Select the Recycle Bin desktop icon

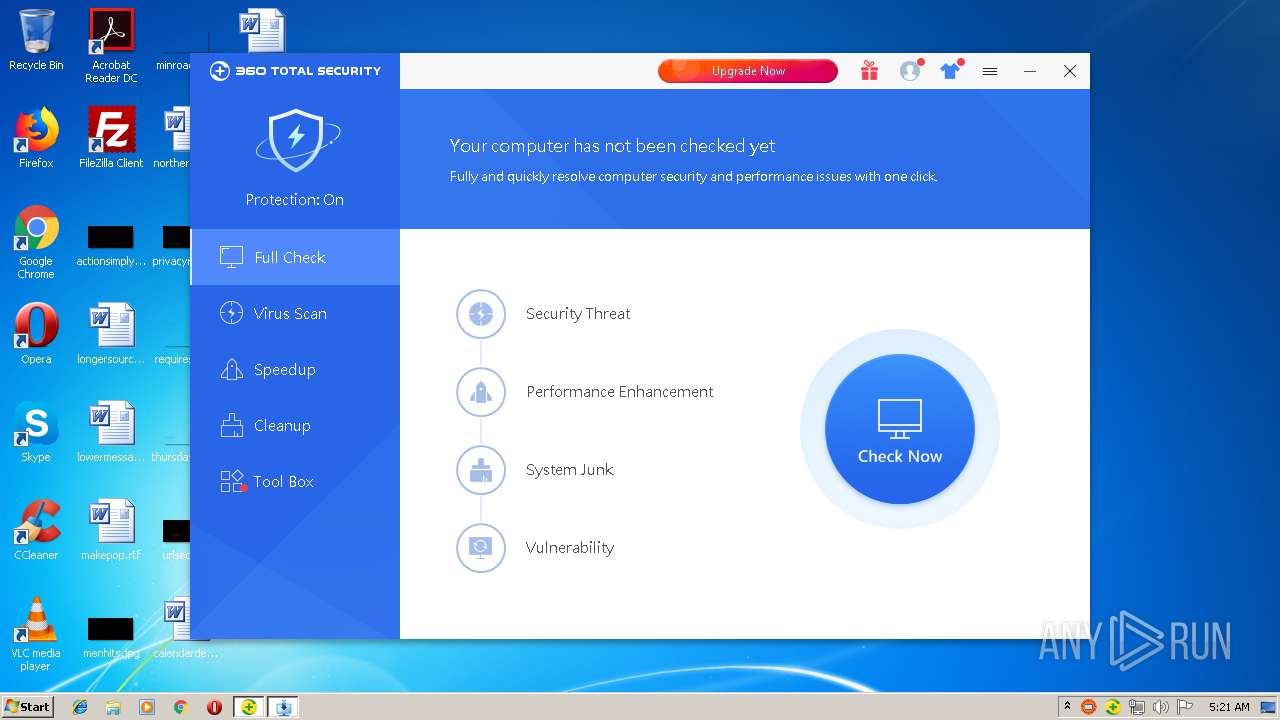(36, 40)
